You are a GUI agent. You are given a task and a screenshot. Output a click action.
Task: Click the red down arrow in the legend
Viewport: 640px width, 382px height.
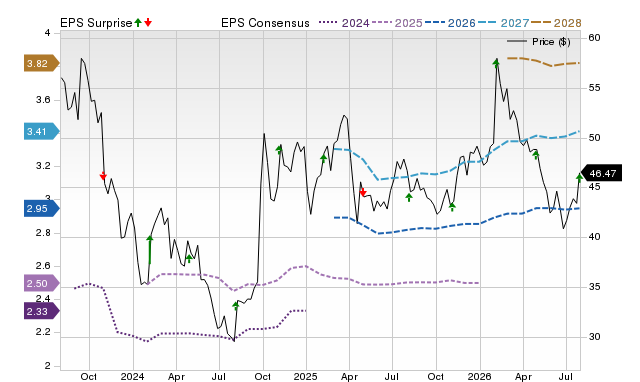click(x=148, y=22)
